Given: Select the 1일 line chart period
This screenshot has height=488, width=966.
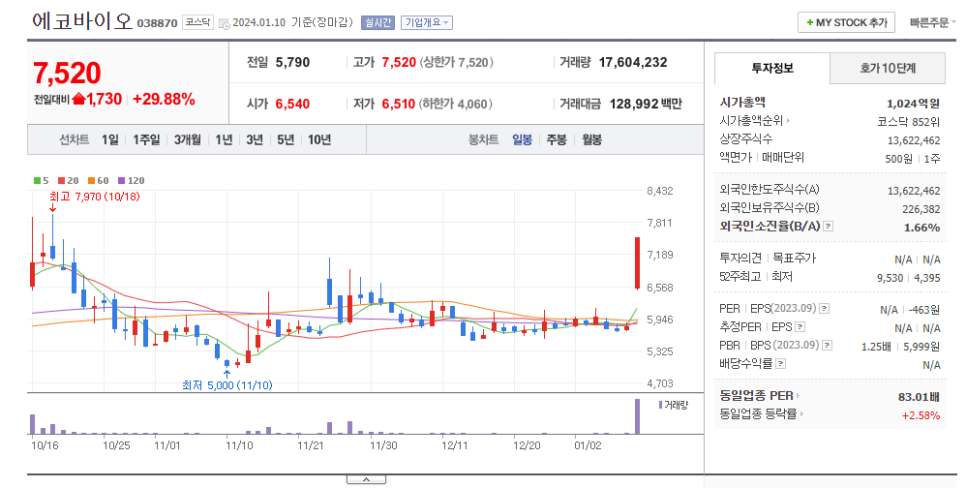Looking at the screenshot, I should [x=110, y=140].
